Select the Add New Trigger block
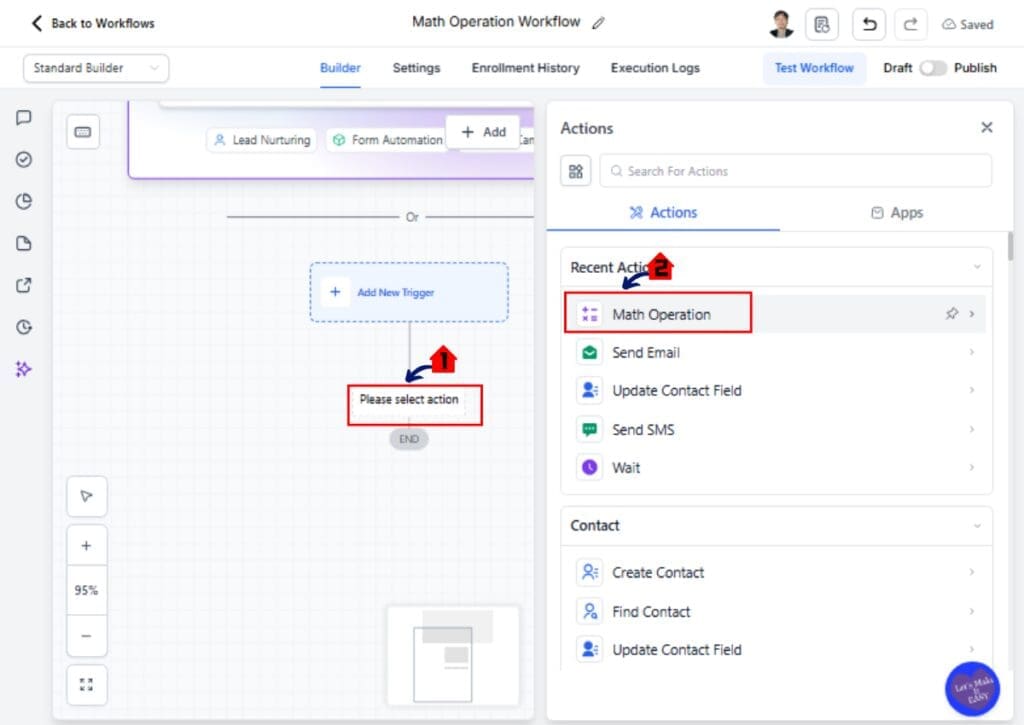Viewport: 1024px width, 725px height. [408, 292]
